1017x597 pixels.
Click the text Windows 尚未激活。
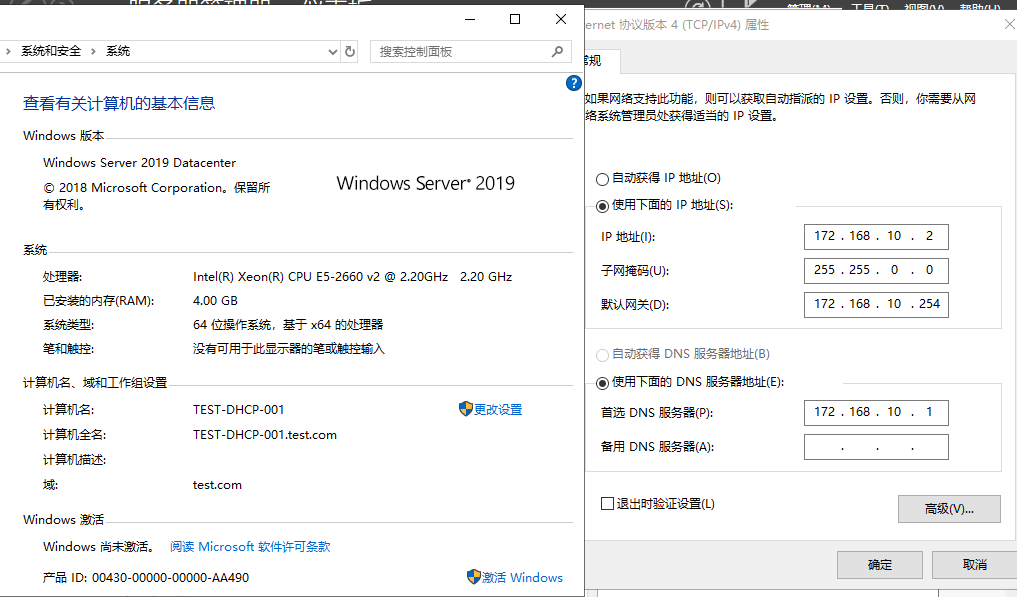click(x=100, y=547)
